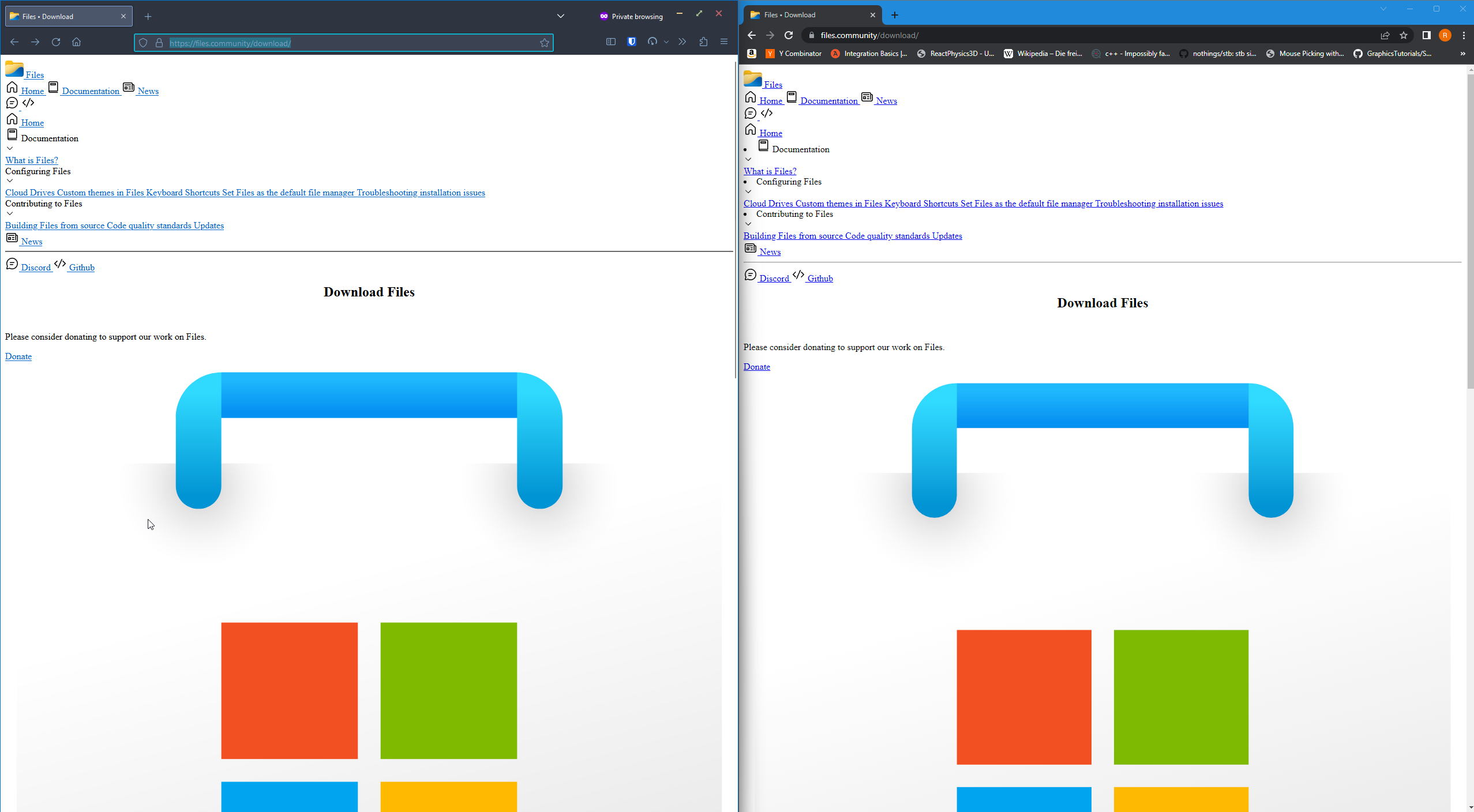Reload the page in Firefox
The height and width of the screenshot is (812, 1474).
[56, 42]
